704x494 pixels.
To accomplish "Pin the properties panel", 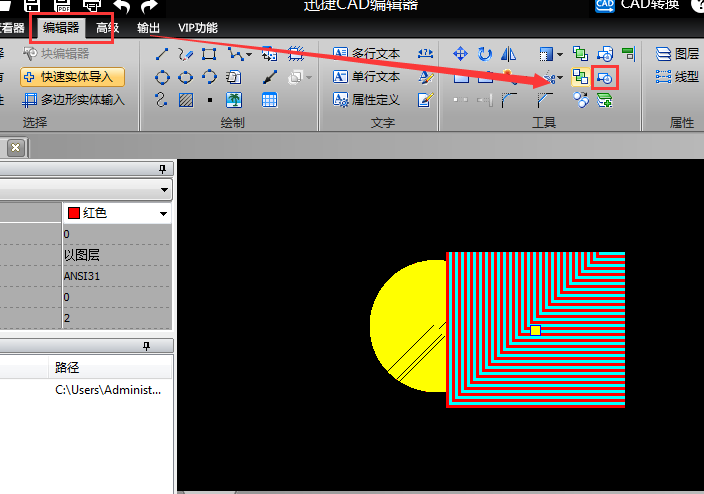I will click(x=163, y=169).
